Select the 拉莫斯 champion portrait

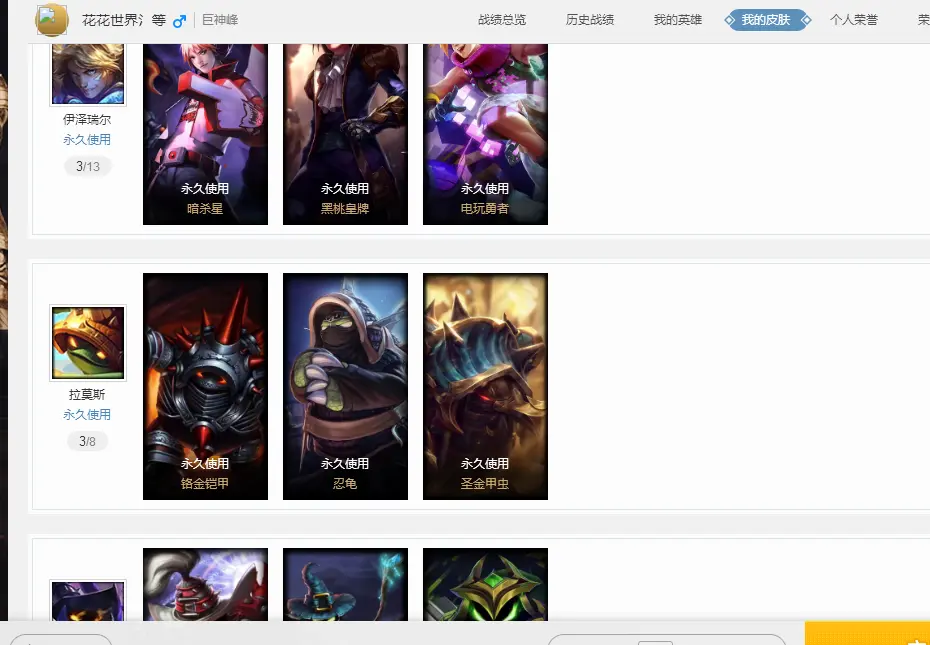pos(88,343)
